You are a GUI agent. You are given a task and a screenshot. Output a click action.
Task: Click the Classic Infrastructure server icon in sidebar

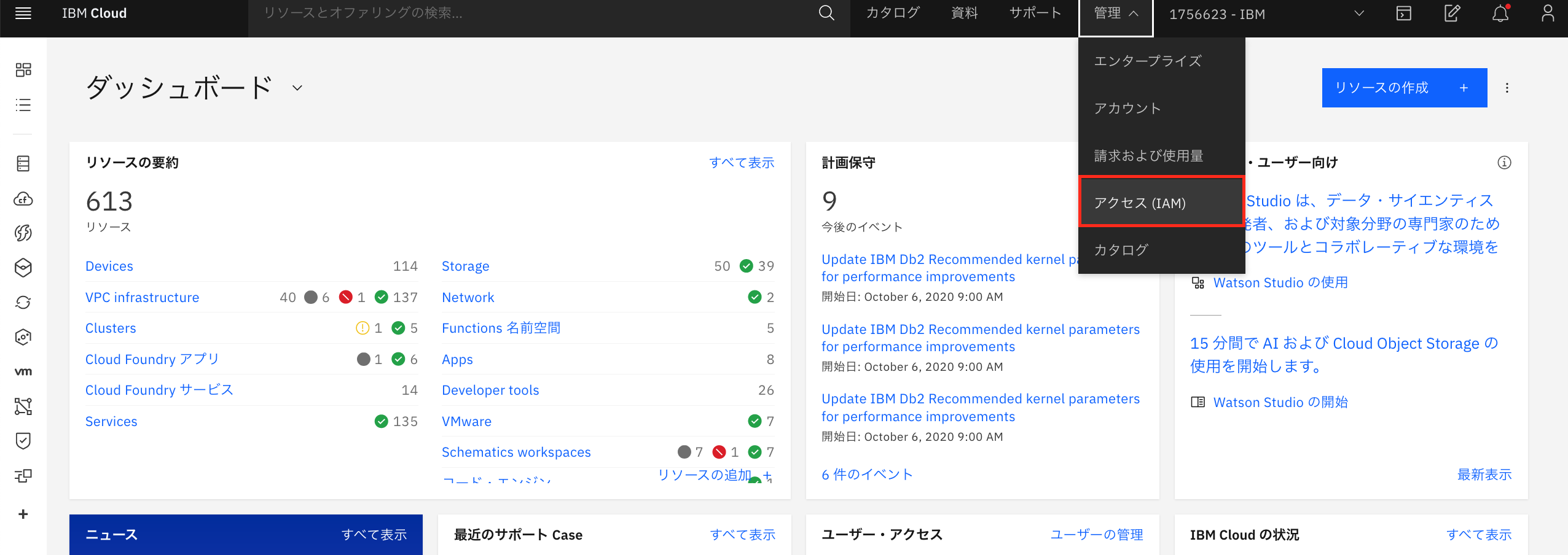point(23,163)
